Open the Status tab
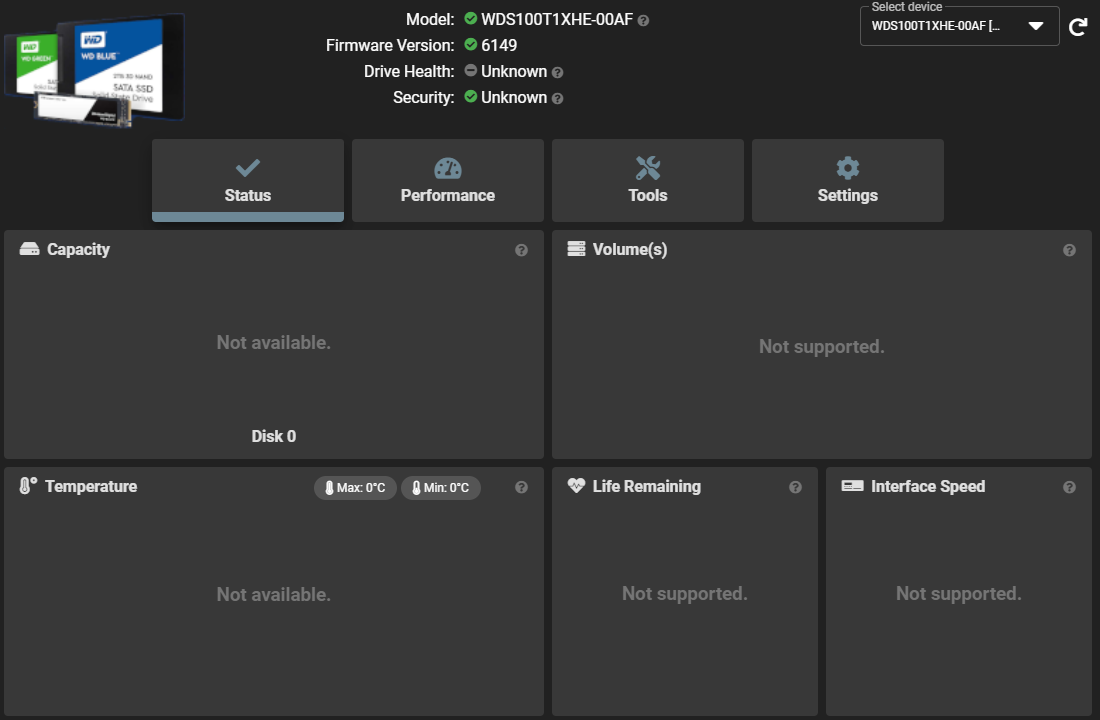The image size is (1100, 720). 248,180
